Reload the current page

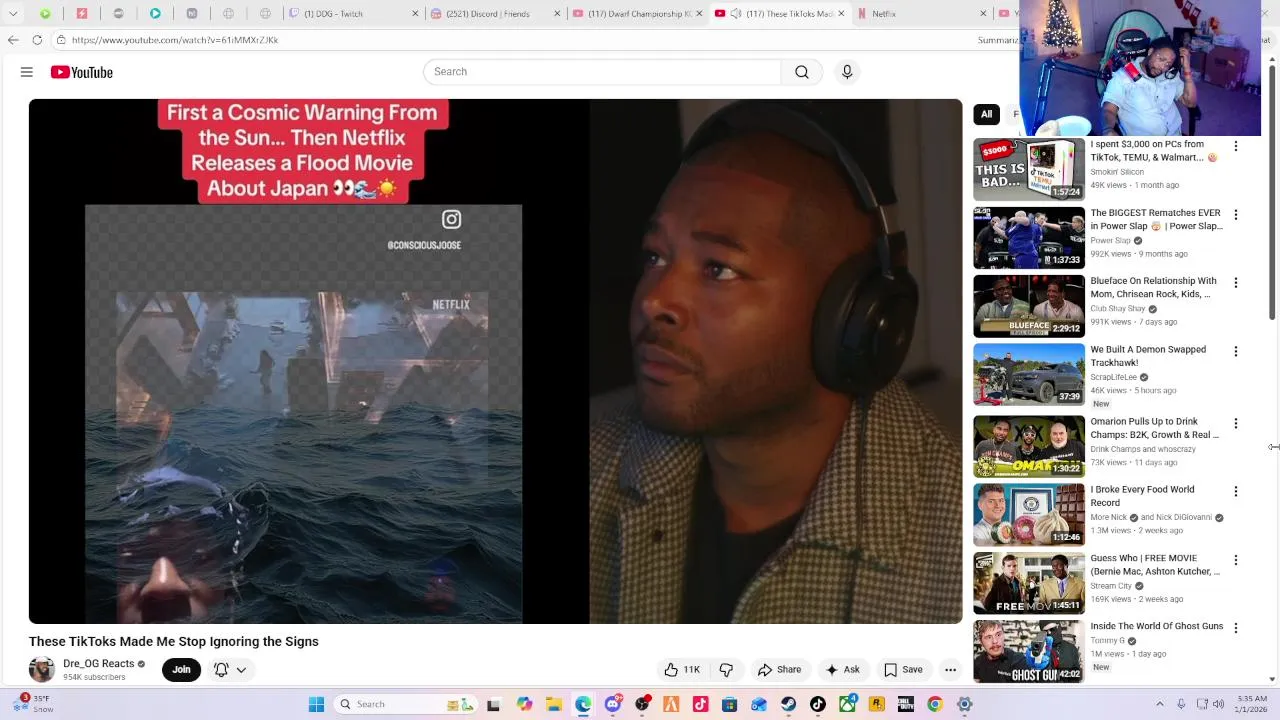click(x=37, y=40)
